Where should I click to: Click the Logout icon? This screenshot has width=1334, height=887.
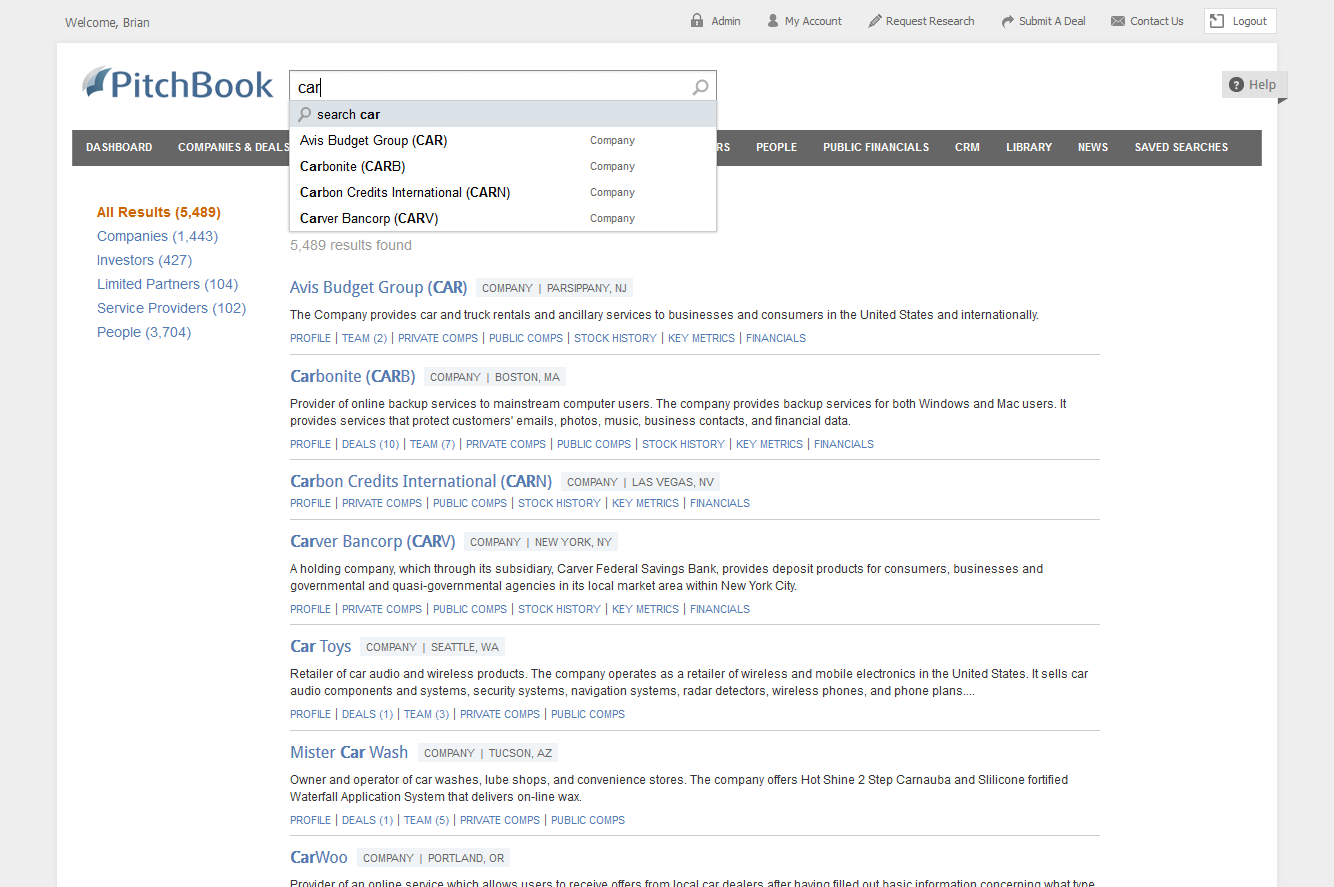point(1217,21)
